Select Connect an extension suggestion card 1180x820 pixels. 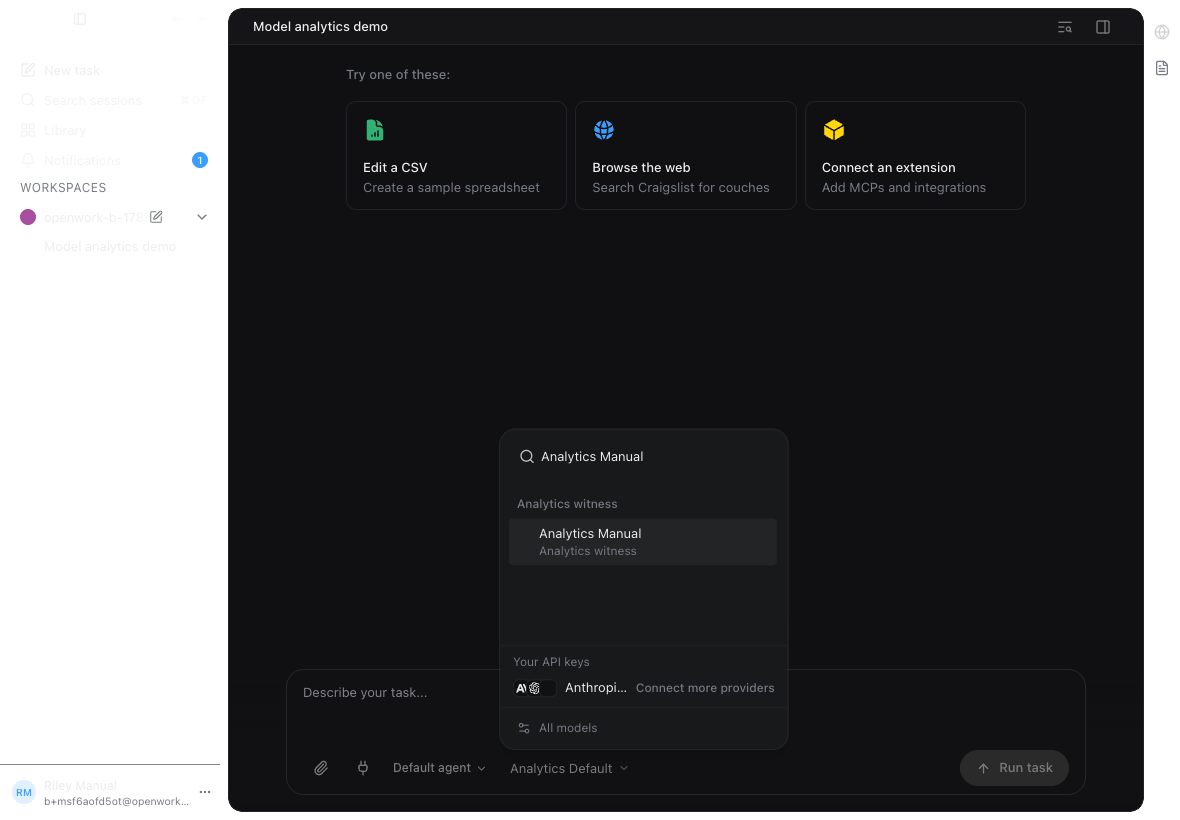[915, 156]
